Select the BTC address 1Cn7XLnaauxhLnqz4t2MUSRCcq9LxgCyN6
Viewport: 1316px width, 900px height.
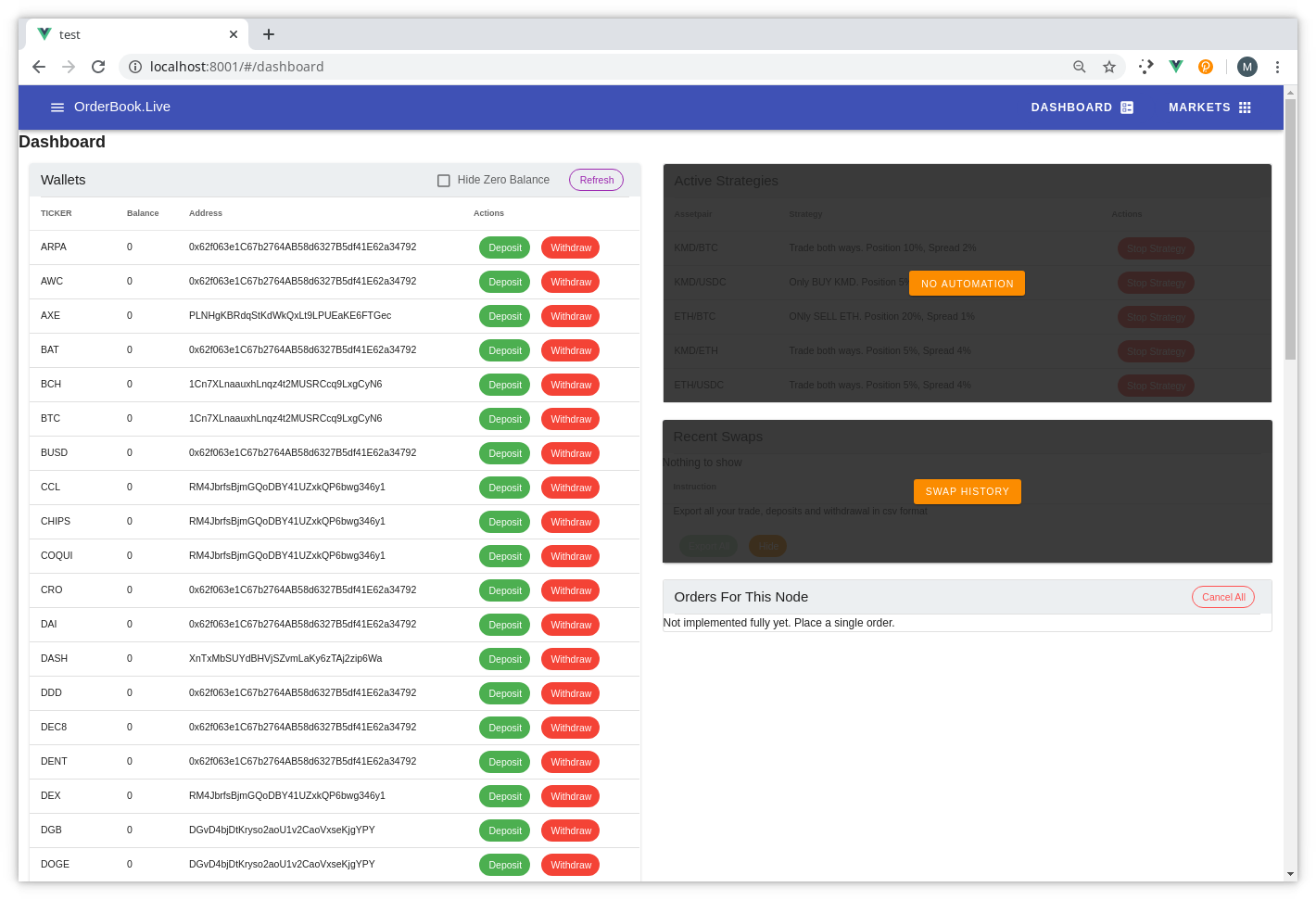285,418
